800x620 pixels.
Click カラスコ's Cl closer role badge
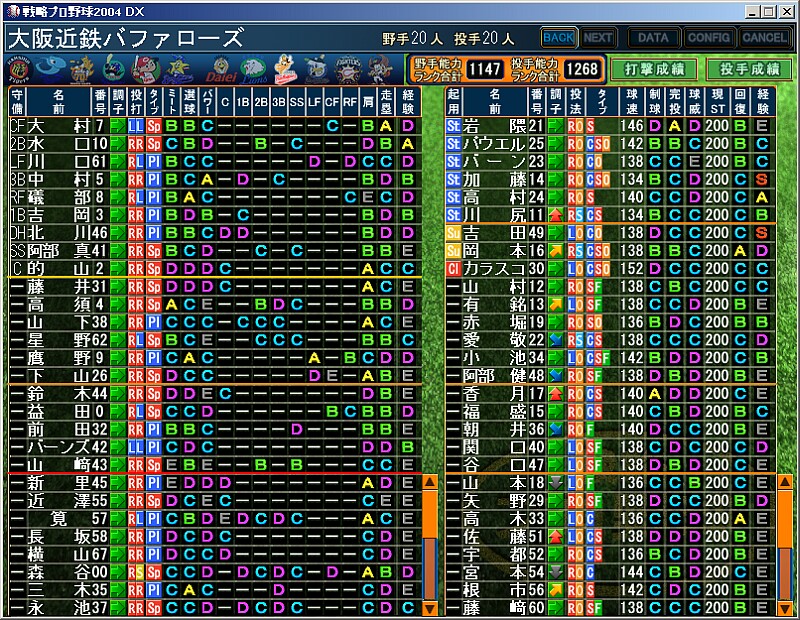(453, 268)
